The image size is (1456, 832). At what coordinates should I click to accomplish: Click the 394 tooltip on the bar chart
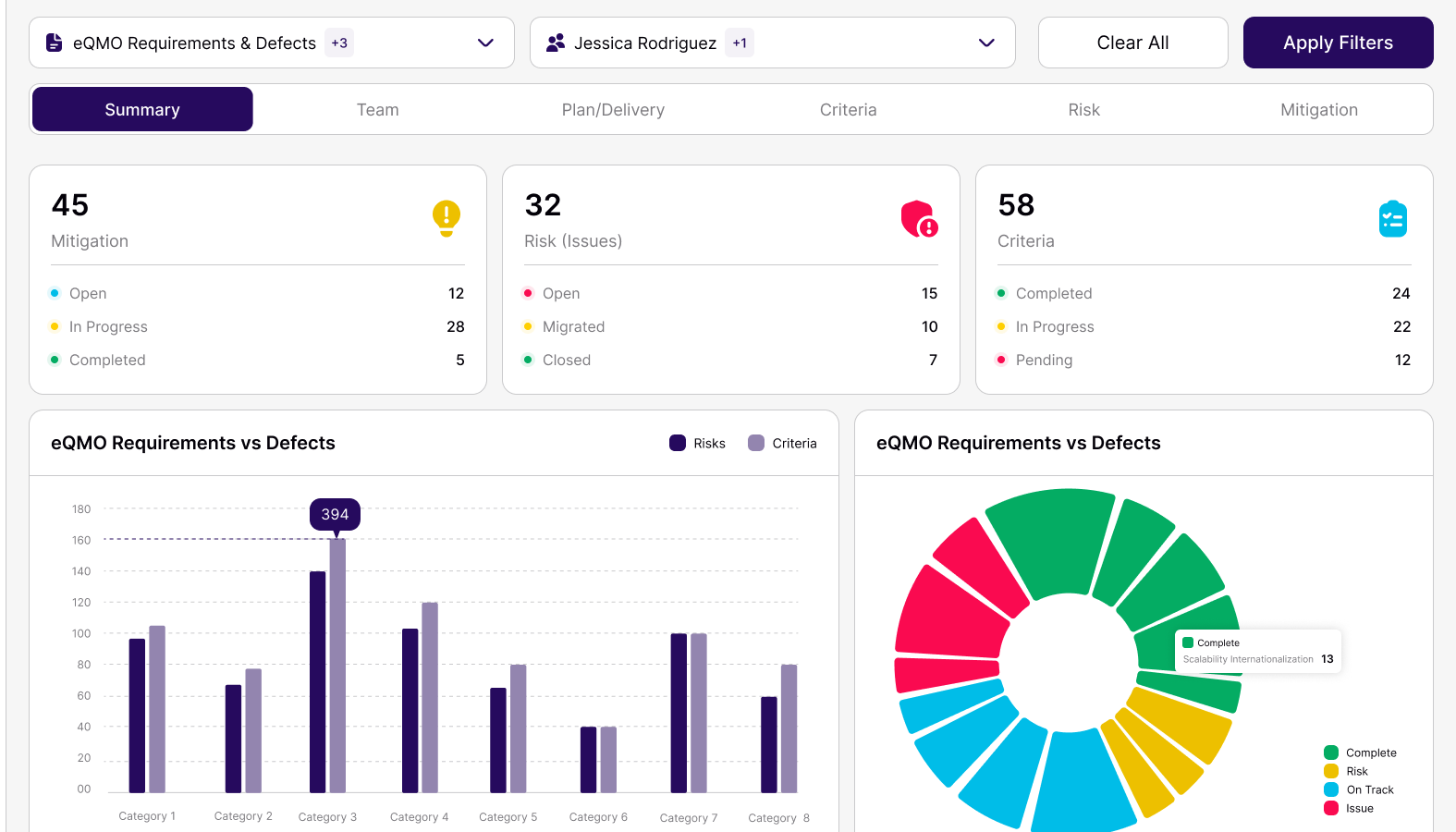(335, 514)
